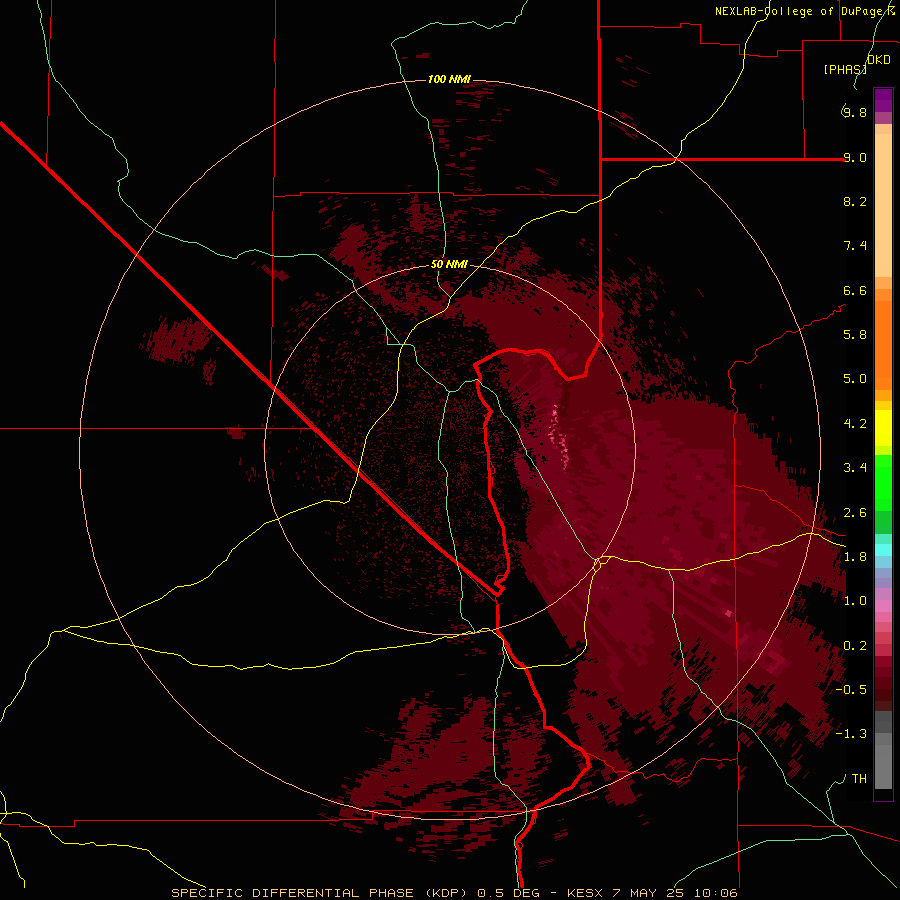Click the 5.0 scale label
Screen dimensions: 900x900
click(x=855, y=379)
